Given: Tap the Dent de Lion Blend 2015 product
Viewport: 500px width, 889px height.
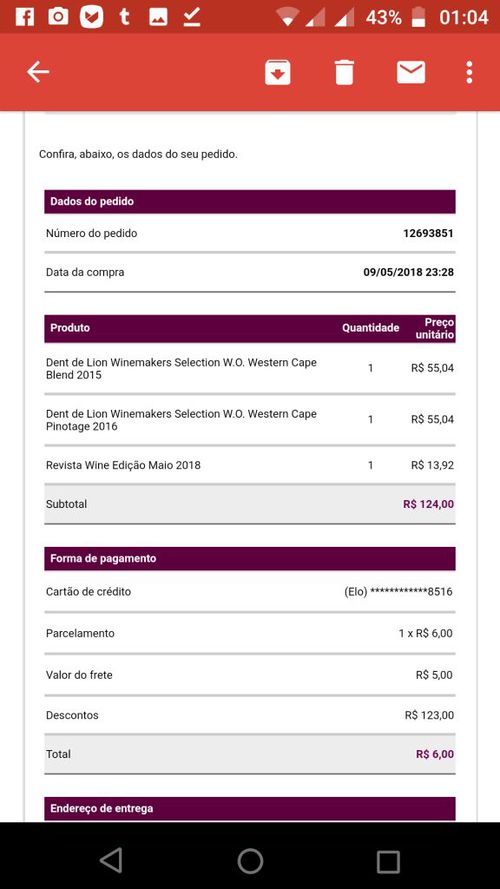Looking at the screenshot, I should [181, 369].
